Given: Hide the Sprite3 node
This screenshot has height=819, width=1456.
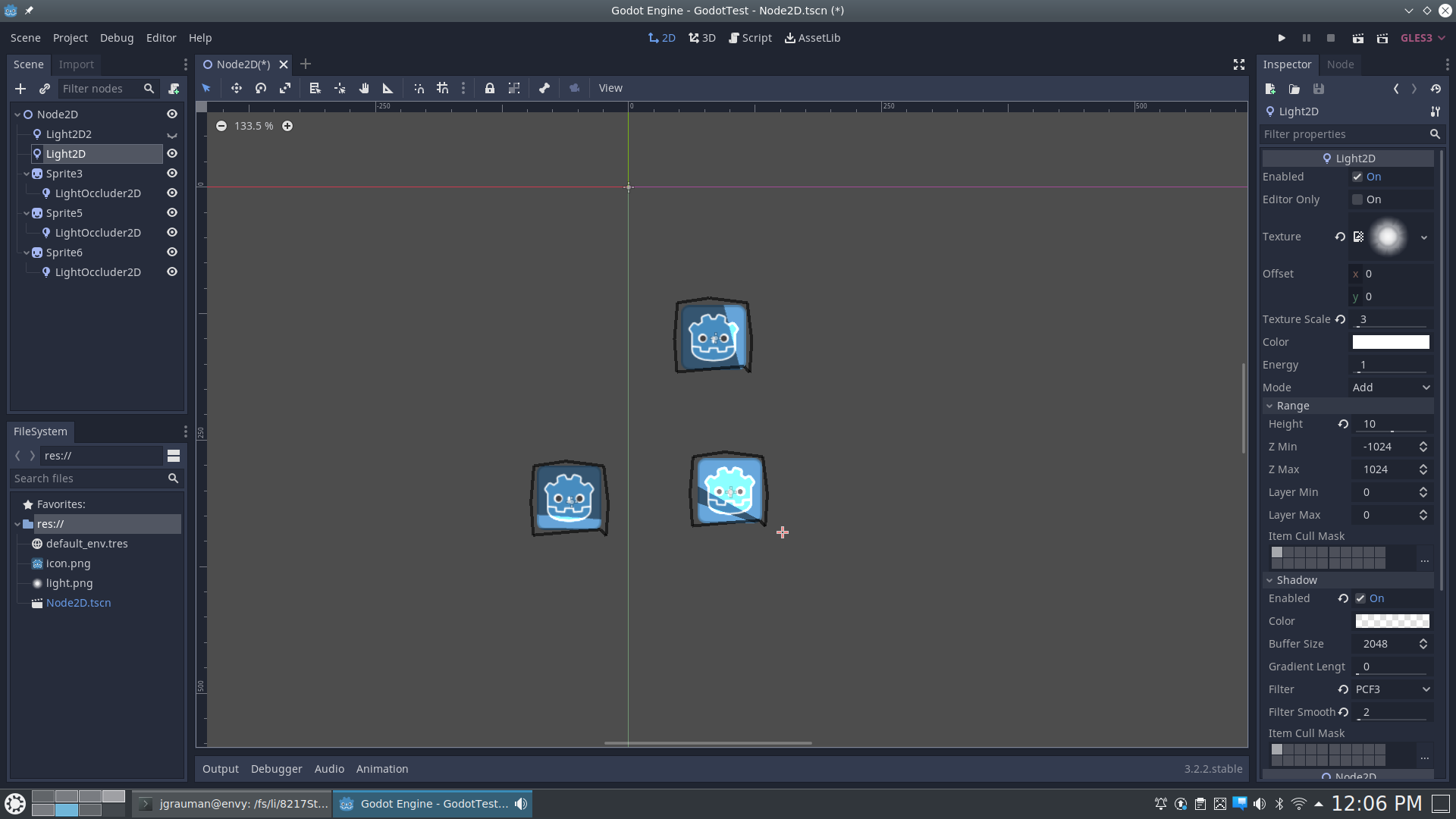Looking at the screenshot, I should (171, 174).
